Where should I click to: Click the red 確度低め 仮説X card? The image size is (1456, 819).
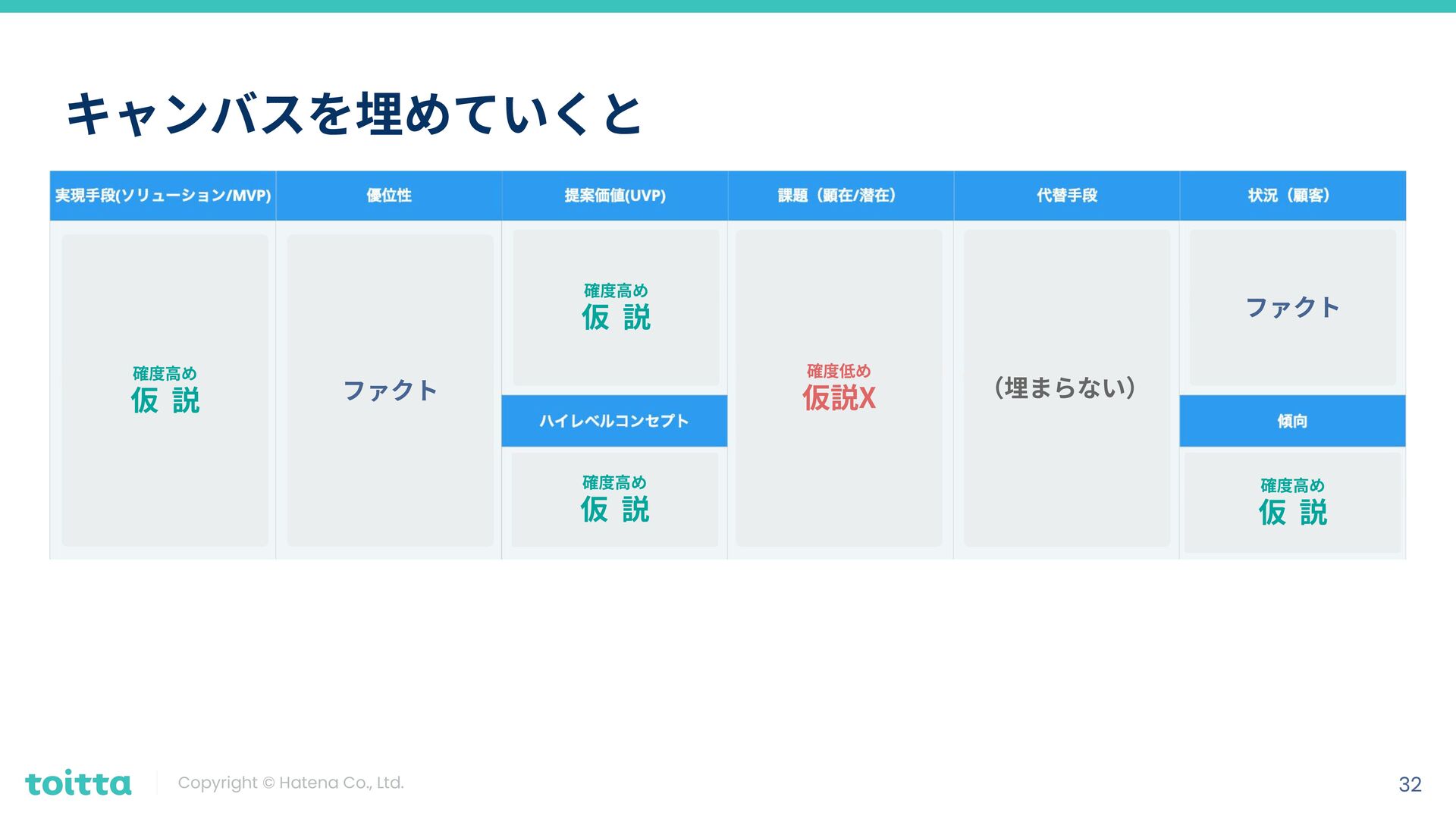coord(839,388)
